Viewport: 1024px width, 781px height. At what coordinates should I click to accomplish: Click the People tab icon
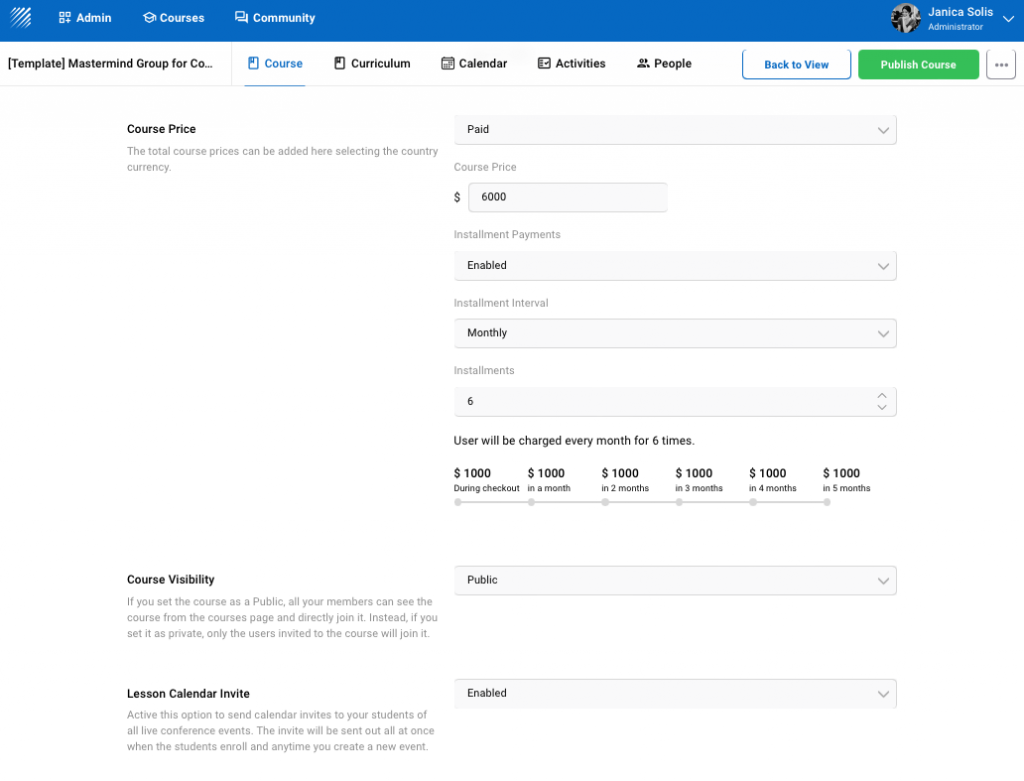pyautogui.click(x=643, y=64)
